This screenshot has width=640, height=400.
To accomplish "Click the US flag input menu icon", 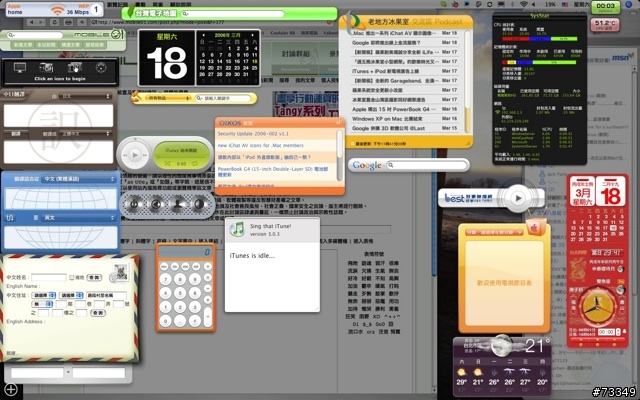I will pos(565,4).
